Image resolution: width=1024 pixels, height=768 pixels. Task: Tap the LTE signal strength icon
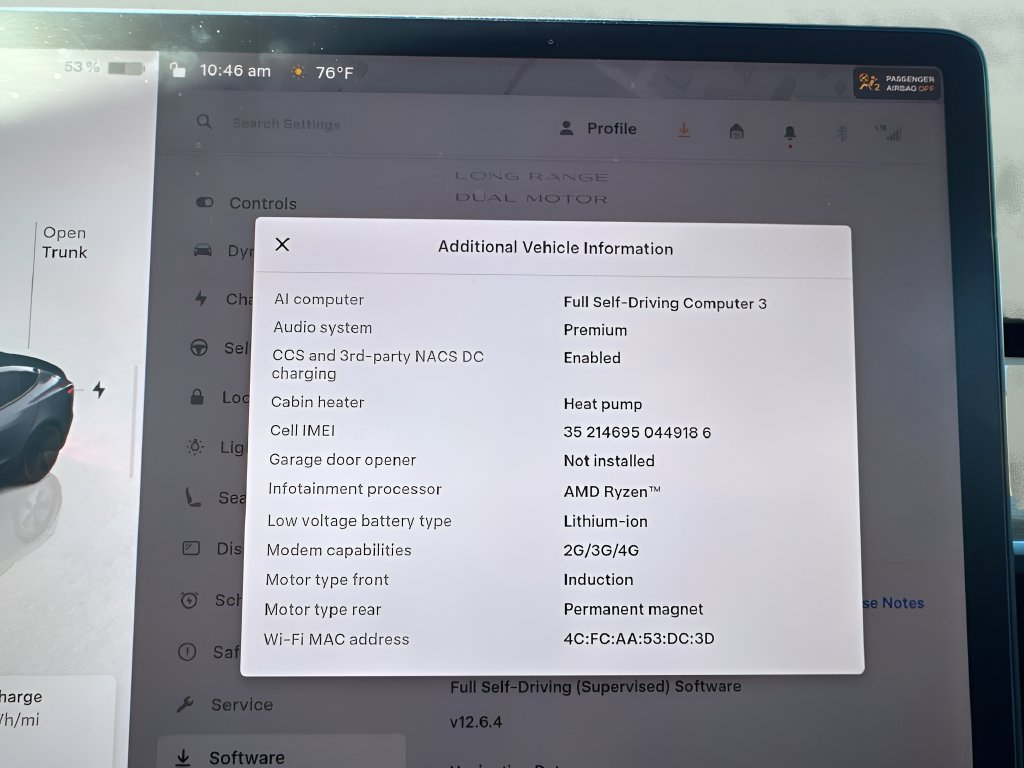coord(889,133)
